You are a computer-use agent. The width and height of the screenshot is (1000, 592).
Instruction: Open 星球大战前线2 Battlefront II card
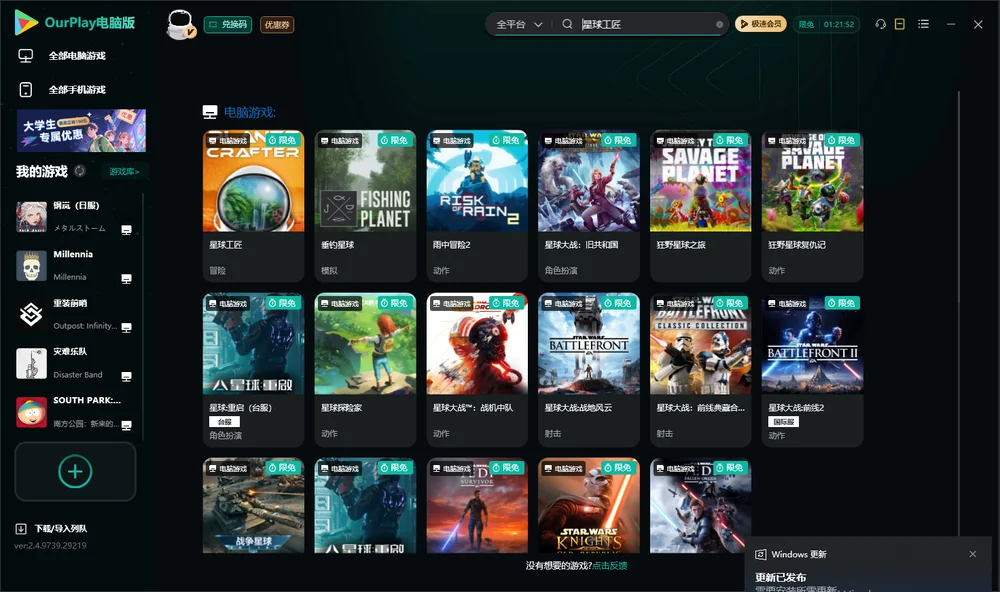[812, 369]
